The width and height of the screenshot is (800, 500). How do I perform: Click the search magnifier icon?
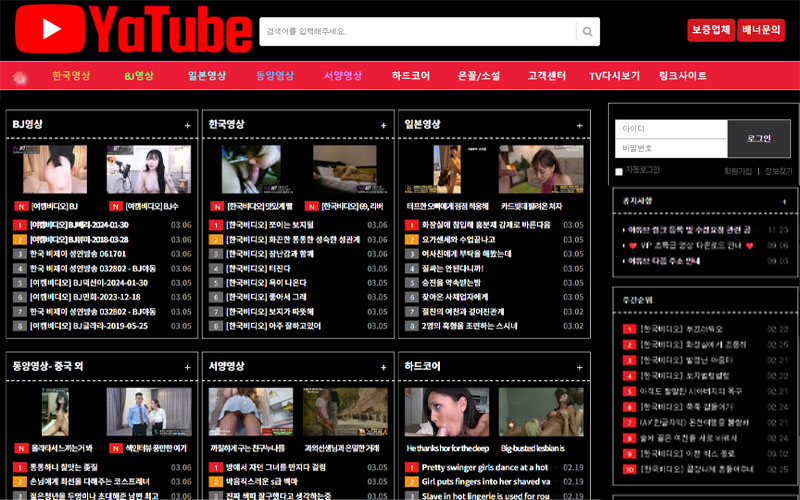click(x=587, y=32)
